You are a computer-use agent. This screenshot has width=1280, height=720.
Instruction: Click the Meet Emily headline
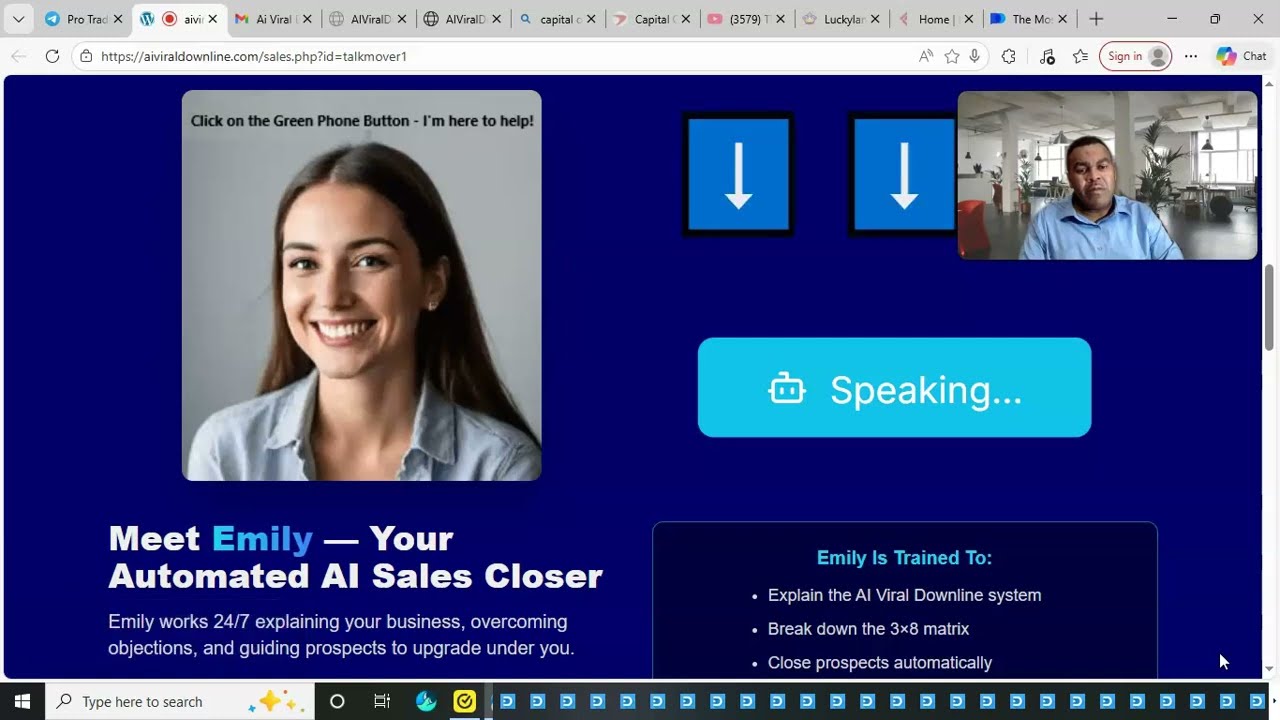[x=355, y=557]
